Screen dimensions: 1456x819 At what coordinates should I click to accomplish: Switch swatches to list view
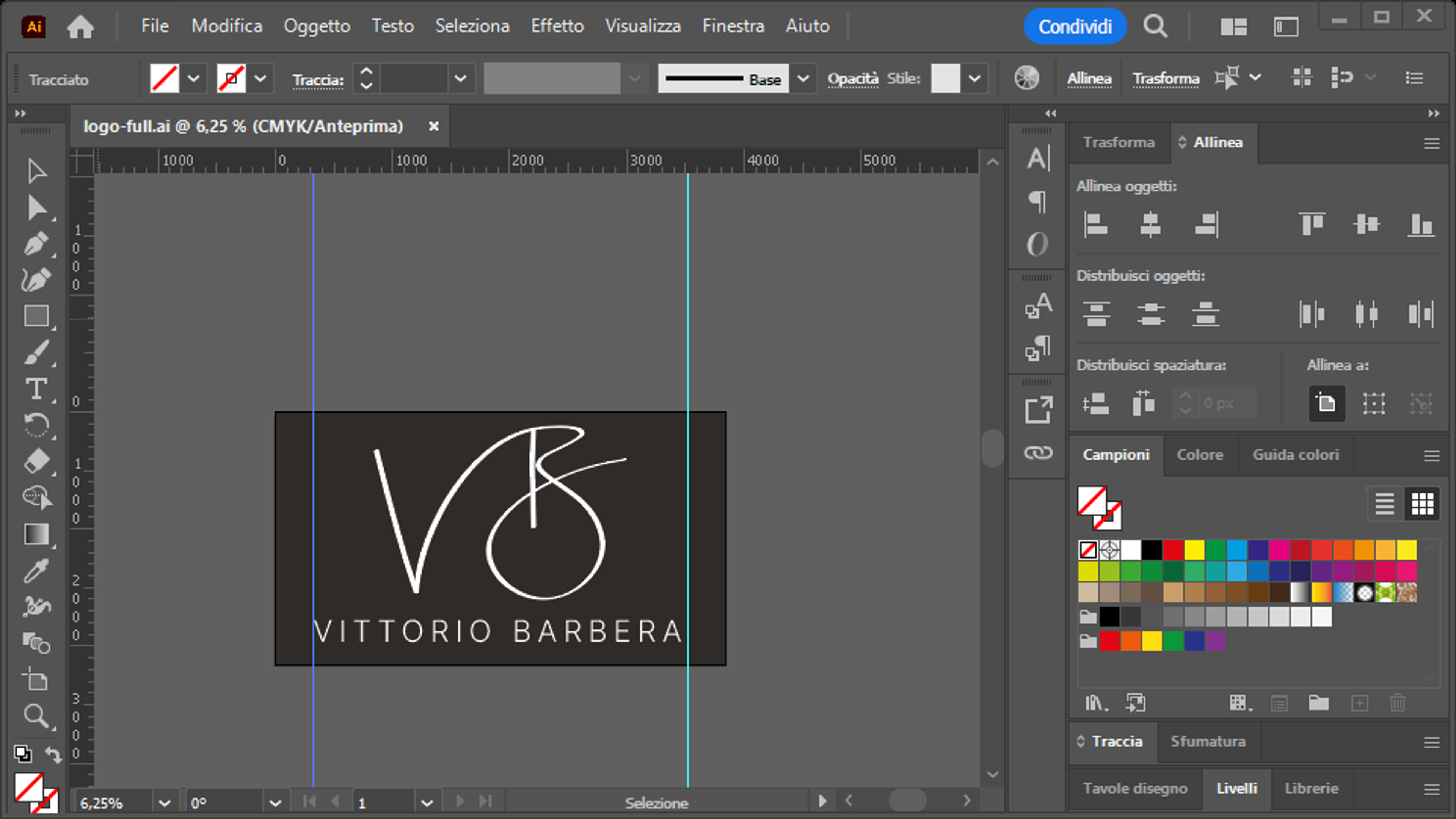pos(1384,503)
